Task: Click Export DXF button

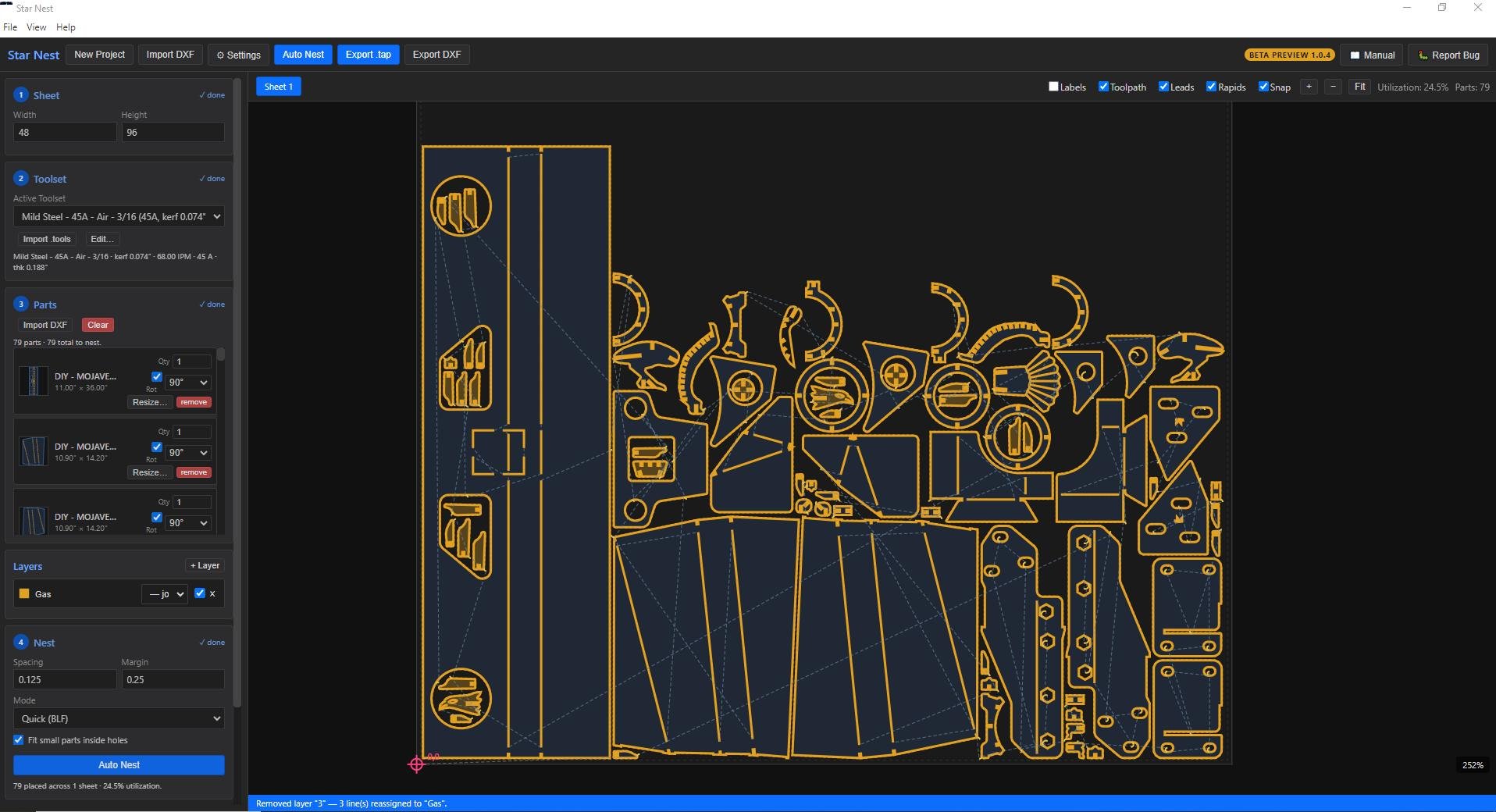Action: (x=436, y=55)
